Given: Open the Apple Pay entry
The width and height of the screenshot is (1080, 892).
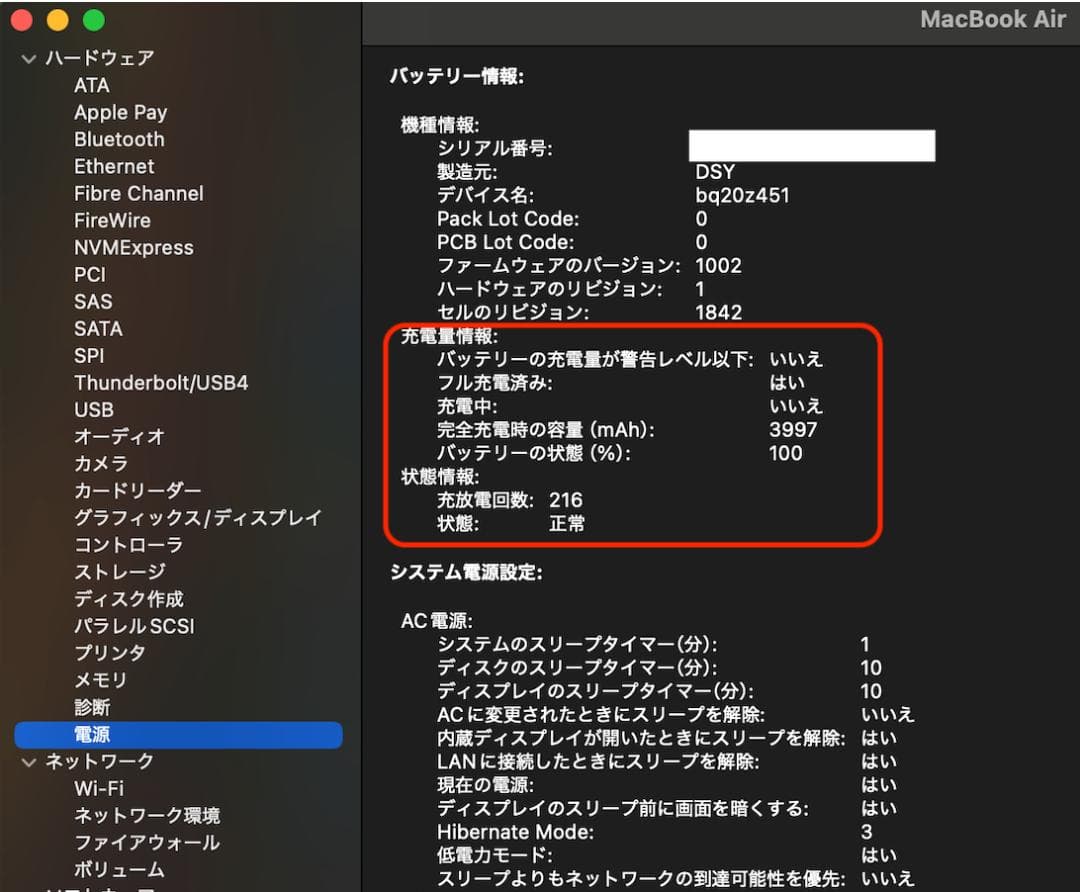Looking at the screenshot, I should pyautogui.click(x=120, y=113).
